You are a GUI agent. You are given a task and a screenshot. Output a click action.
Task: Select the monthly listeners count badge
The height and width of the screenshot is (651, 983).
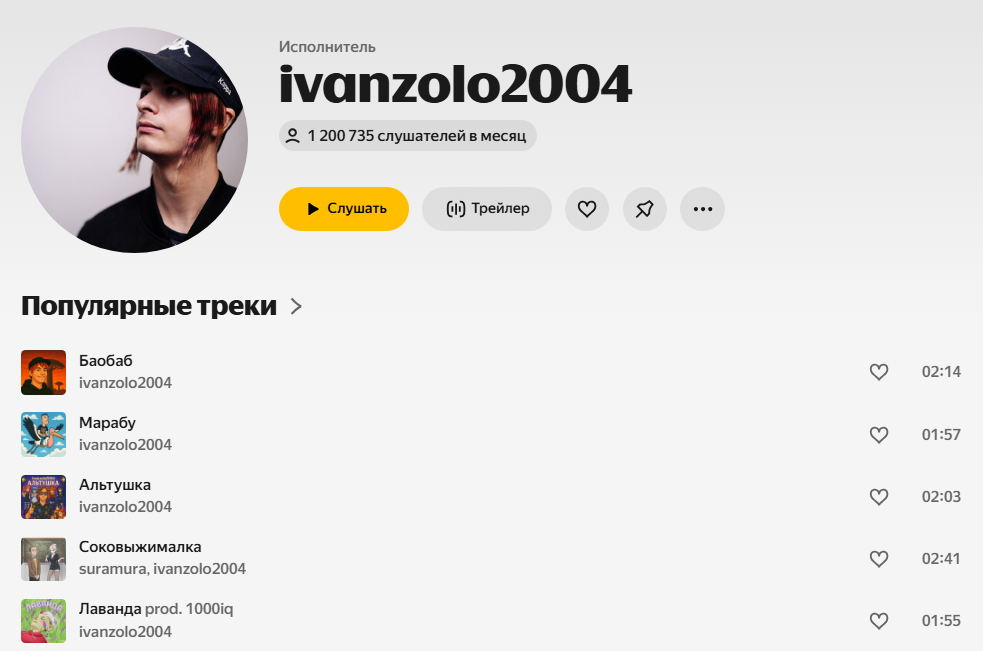tap(407, 135)
